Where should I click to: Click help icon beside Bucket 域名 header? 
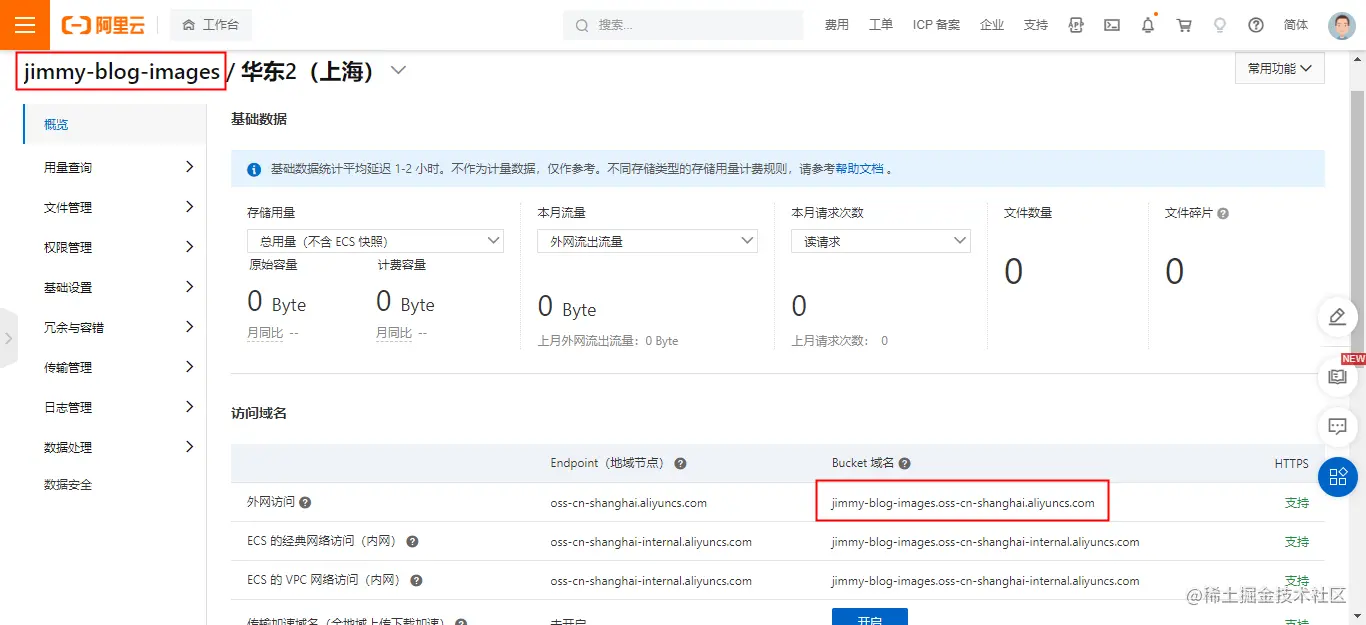pyautogui.click(x=904, y=464)
